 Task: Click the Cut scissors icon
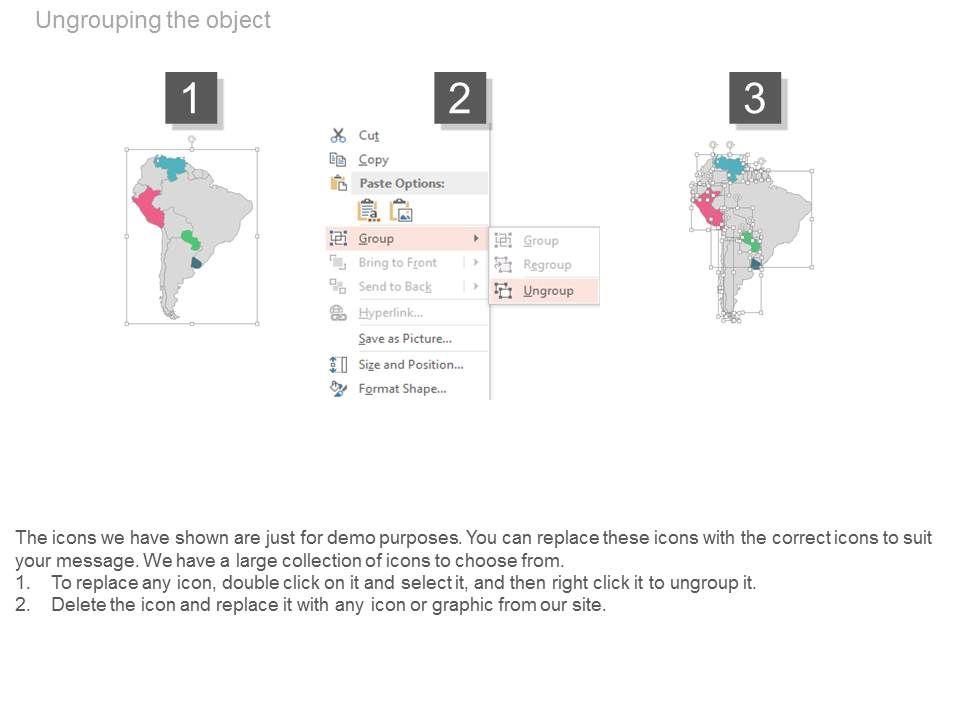(x=338, y=135)
